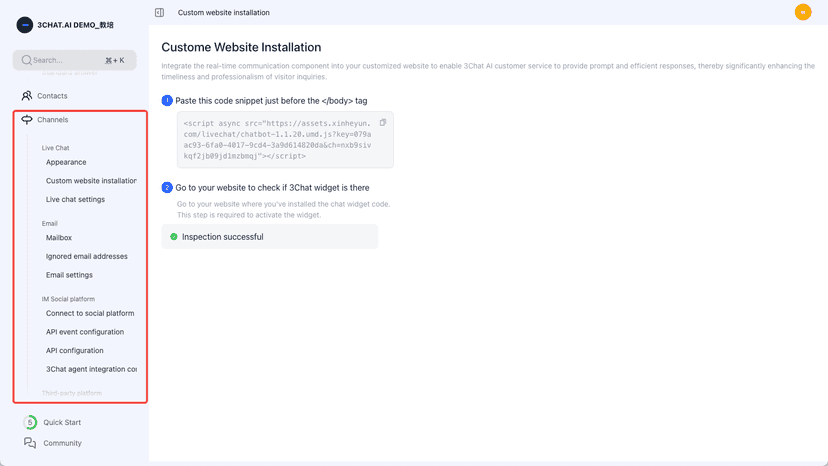The height and width of the screenshot is (466, 828).
Task: Click the Custome Website Installation heading
Action: tap(241, 47)
